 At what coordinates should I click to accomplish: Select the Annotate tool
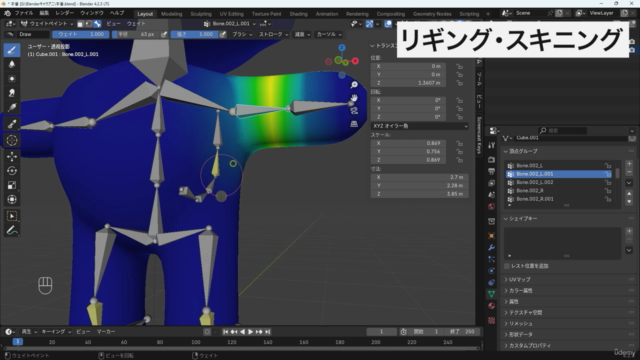[12, 230]
